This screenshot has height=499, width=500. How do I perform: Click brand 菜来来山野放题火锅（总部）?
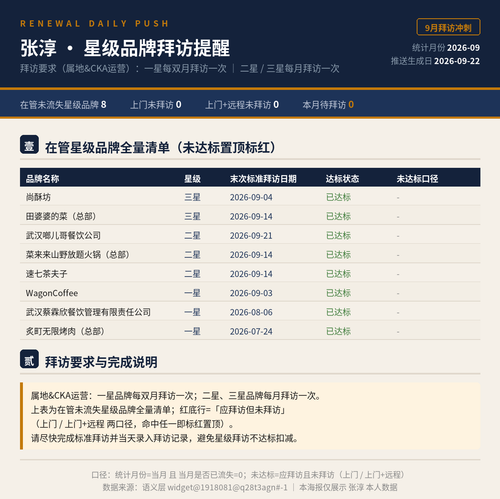pyautogui.click(x=78, y=255)
